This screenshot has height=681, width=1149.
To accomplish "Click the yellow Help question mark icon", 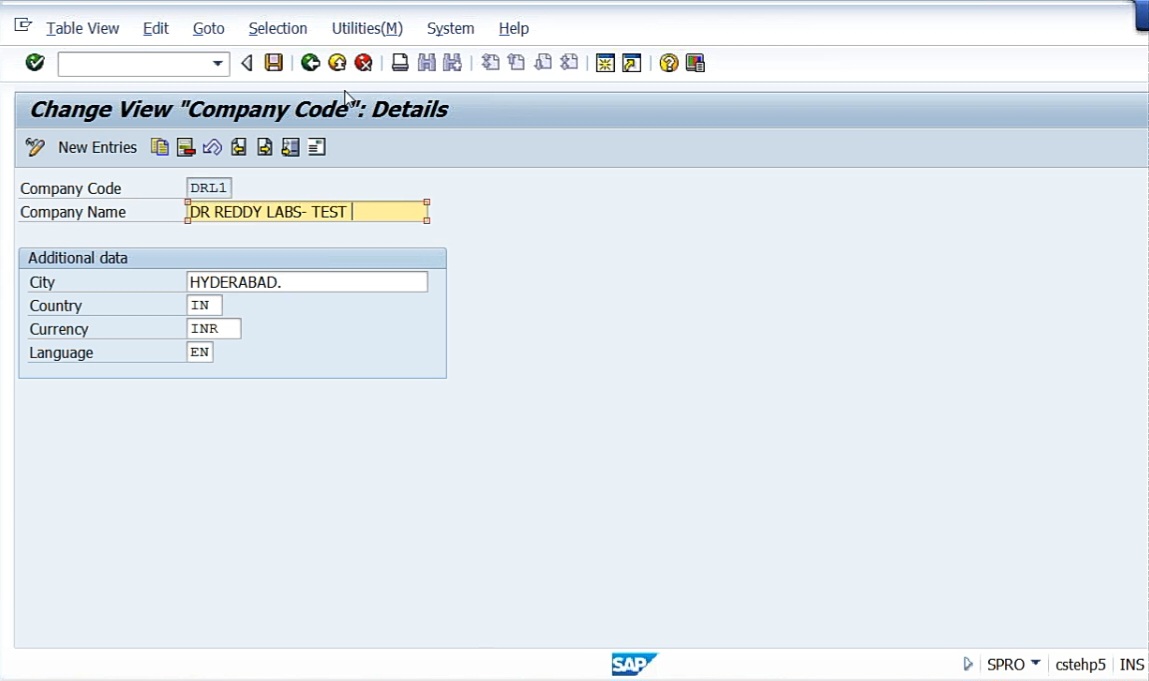I will (x=668, y=63).
